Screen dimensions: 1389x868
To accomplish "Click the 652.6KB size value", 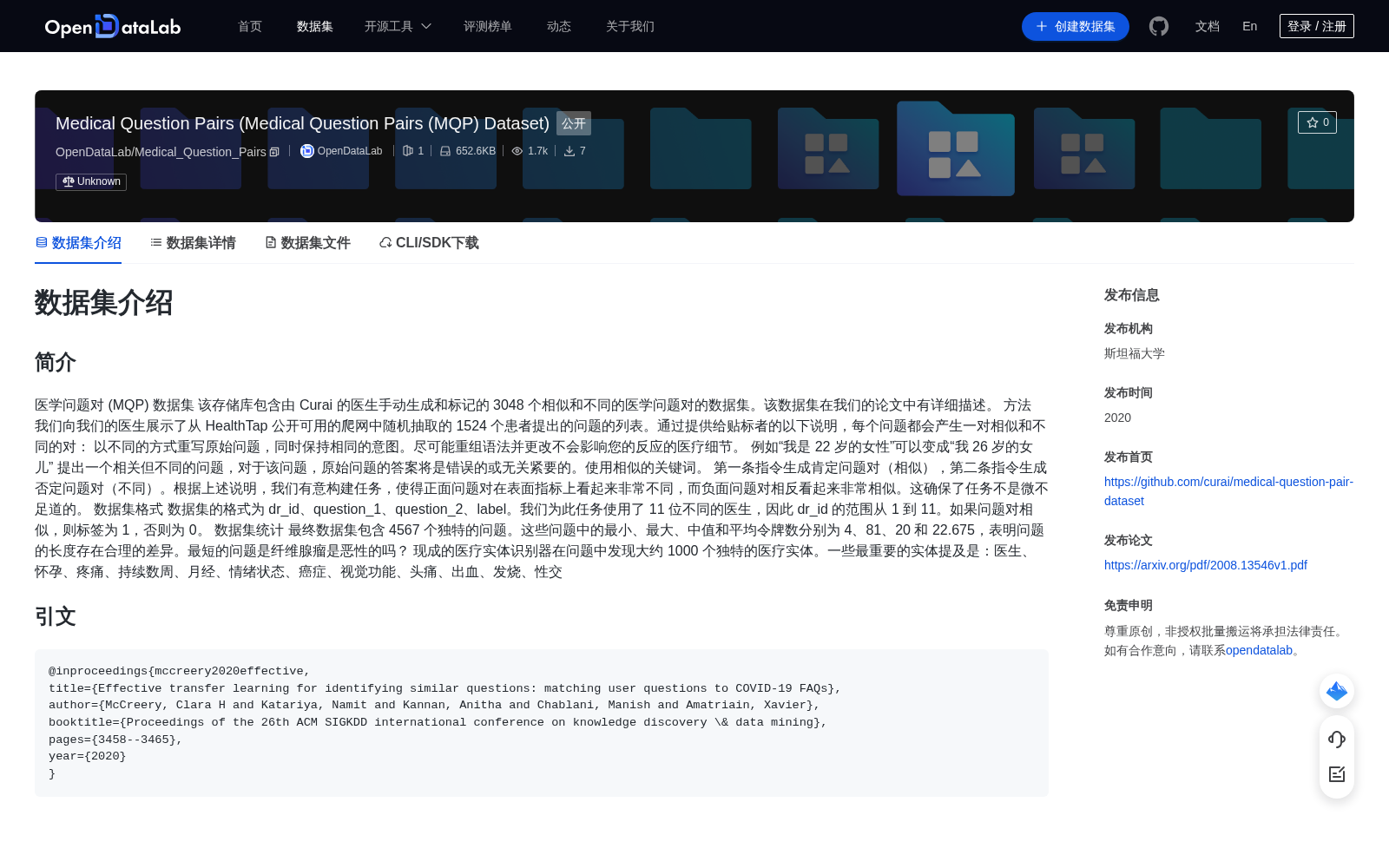I will [476, 151].
